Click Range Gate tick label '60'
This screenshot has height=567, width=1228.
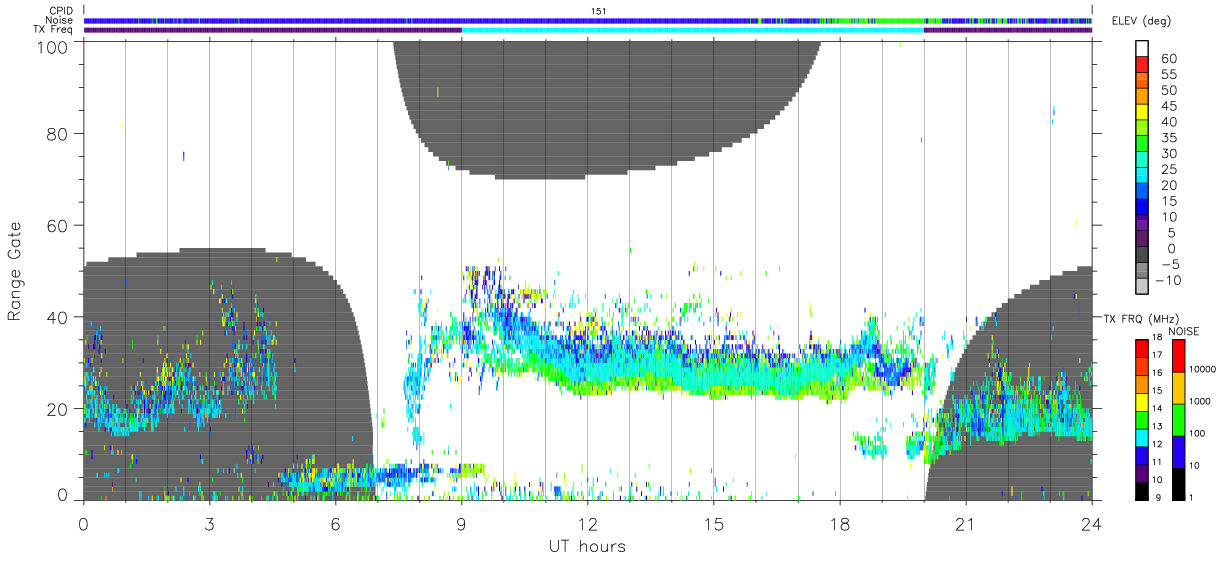click(57, 226)
